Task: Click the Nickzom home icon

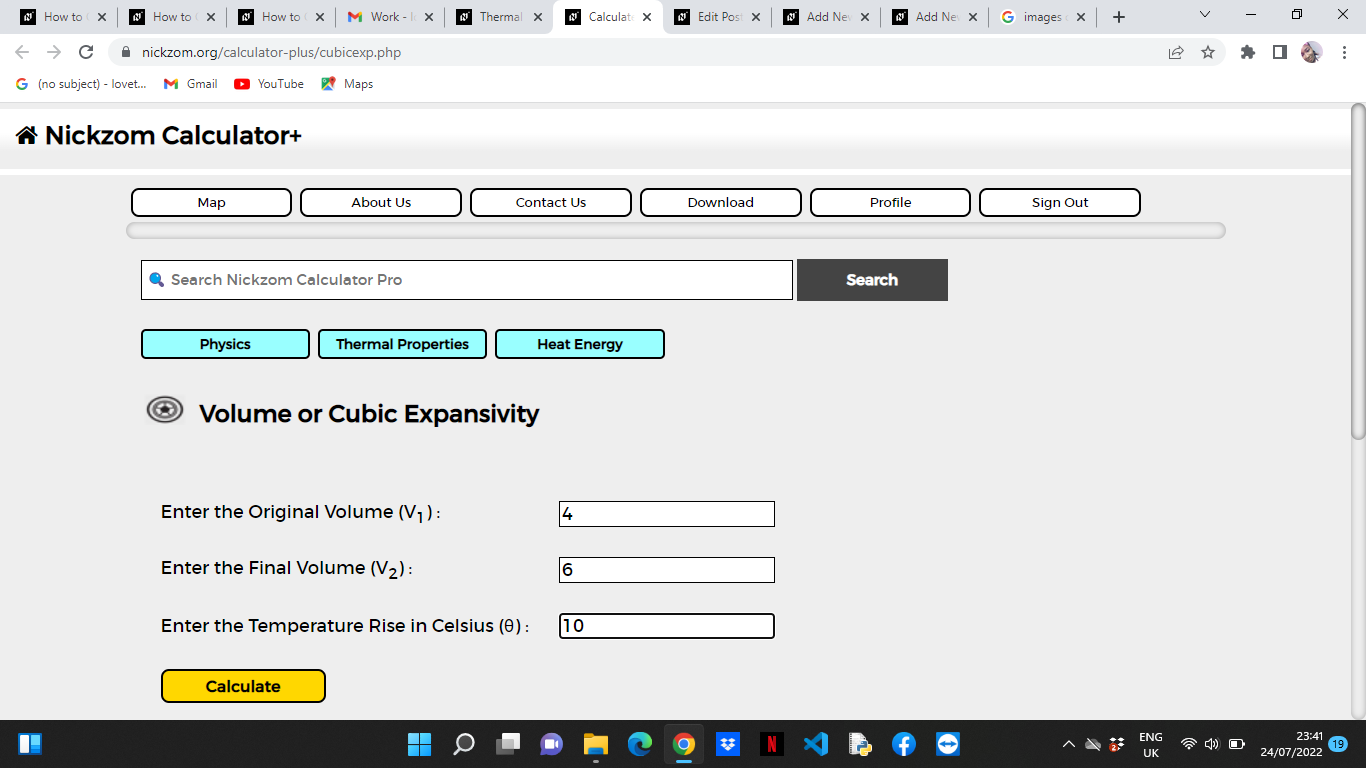Action: pyautogui.click(x=27, y=136)
